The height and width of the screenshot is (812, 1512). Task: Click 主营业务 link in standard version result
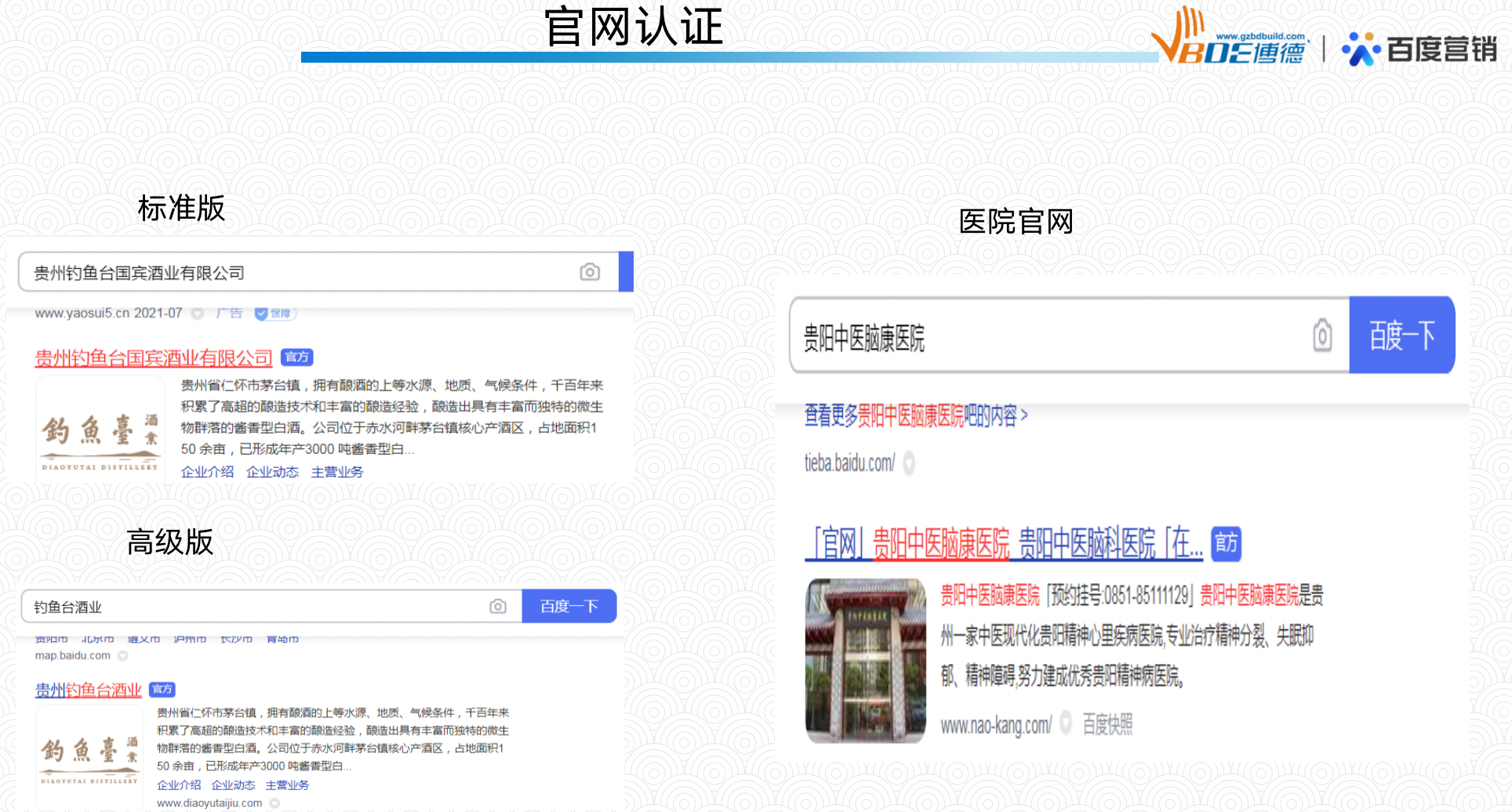click(x=337, y=472)
